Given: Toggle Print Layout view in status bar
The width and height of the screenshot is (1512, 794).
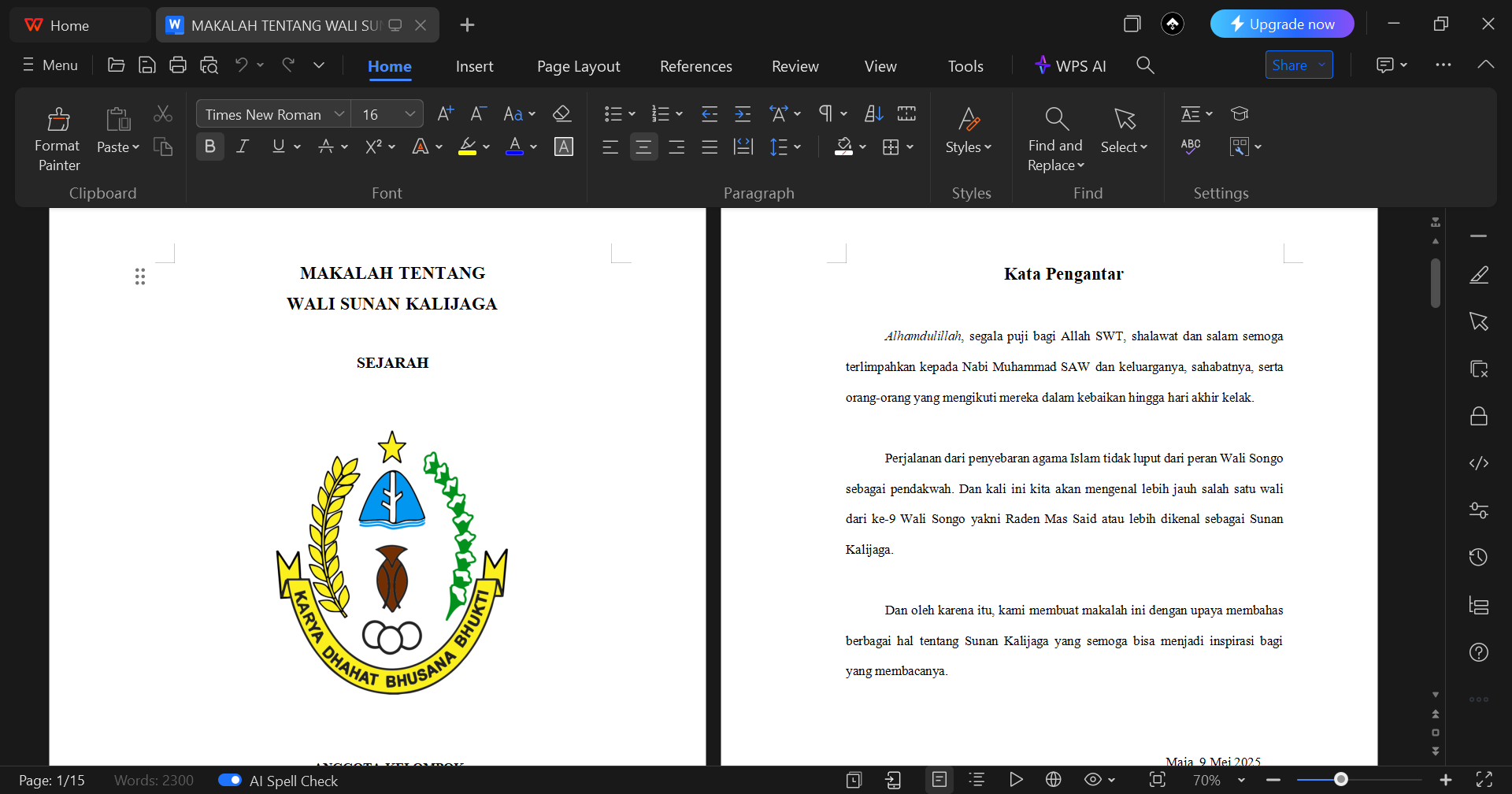Looking at the screenshot, I should tap(939, 780).
